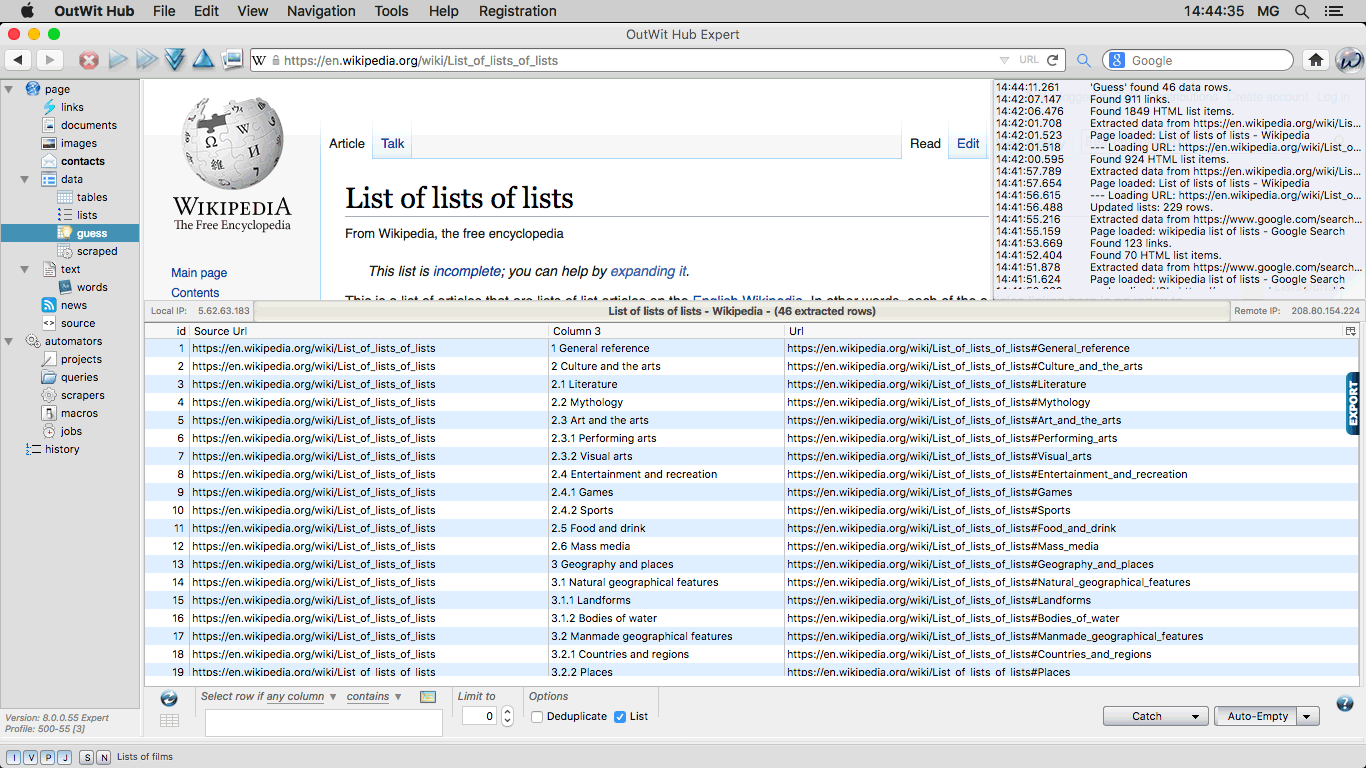The width and height of the screenshot is (1366, 768).
Task: Open the Catch button dropdown arrow
Action: (x=1194, y=716)
